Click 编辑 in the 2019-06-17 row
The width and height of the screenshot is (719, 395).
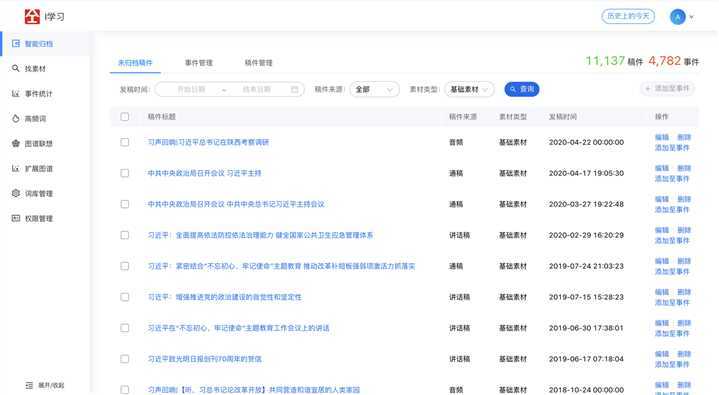click(x=662, y=354)
